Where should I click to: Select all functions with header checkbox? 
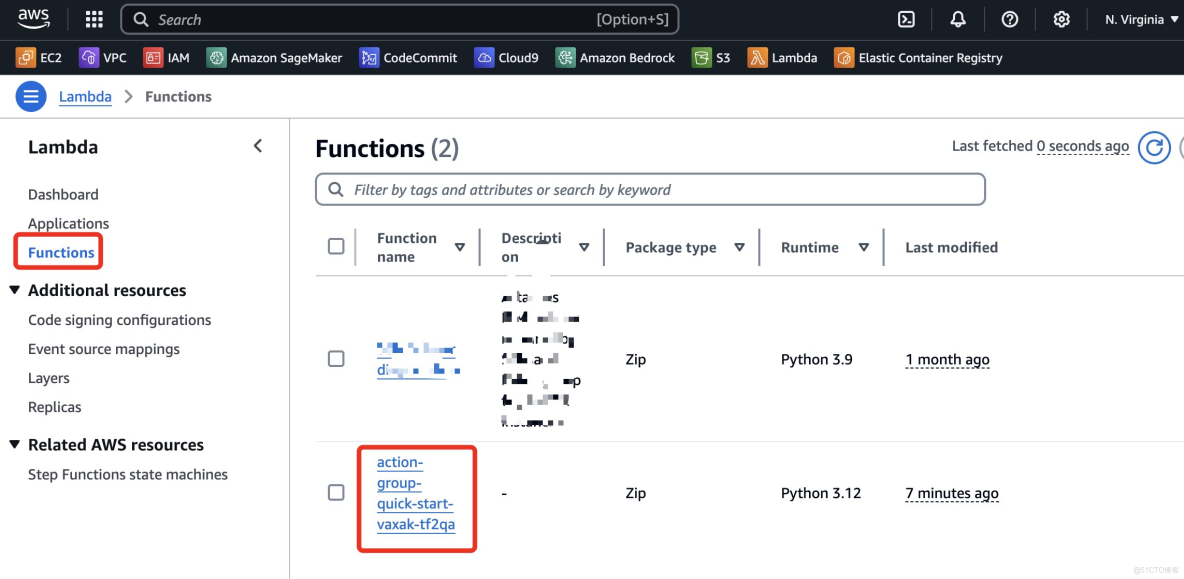pyautogui.click(x=336, y=247)
